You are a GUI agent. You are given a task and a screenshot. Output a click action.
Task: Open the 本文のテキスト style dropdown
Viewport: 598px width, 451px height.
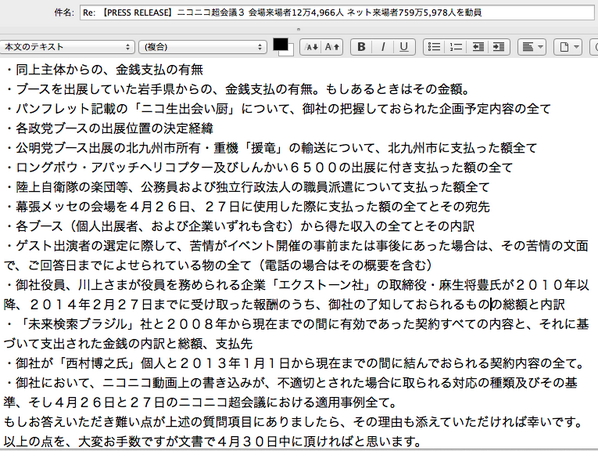[67, 47]
